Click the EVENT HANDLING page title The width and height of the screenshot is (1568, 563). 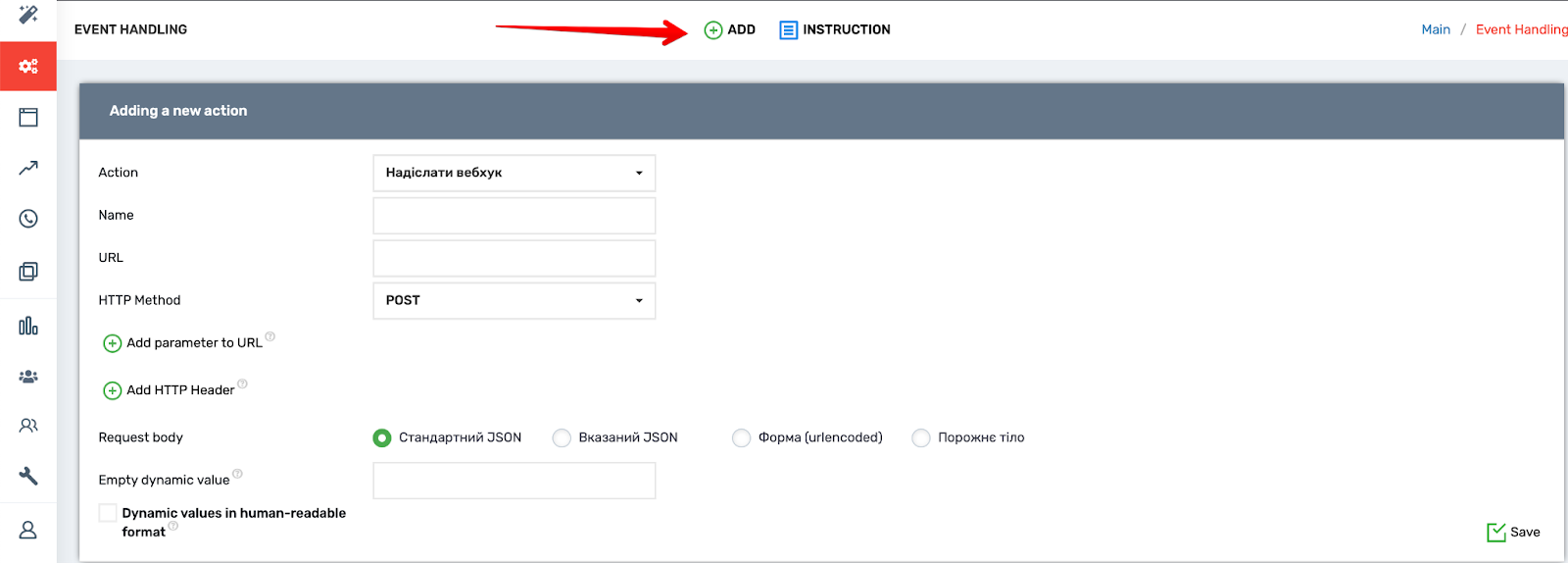point(130,29)
